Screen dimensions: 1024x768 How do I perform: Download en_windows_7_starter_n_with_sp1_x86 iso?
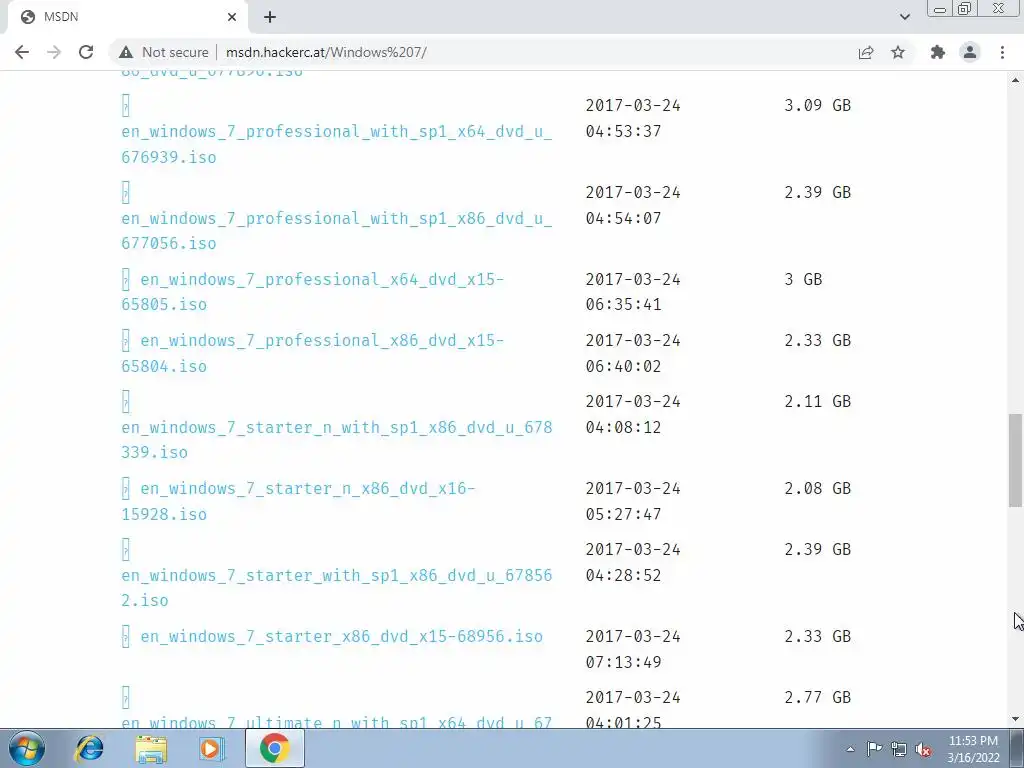click(x=336, y=440)
